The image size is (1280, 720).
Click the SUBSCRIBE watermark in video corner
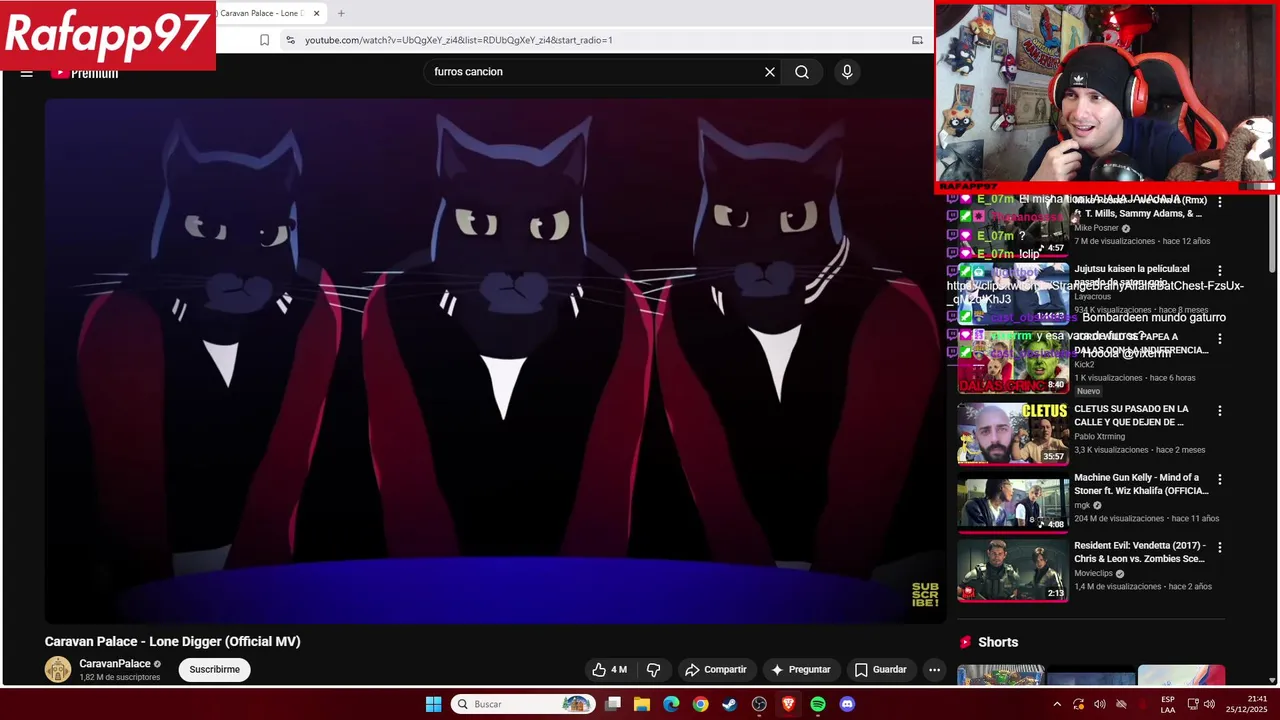(925, 595)
